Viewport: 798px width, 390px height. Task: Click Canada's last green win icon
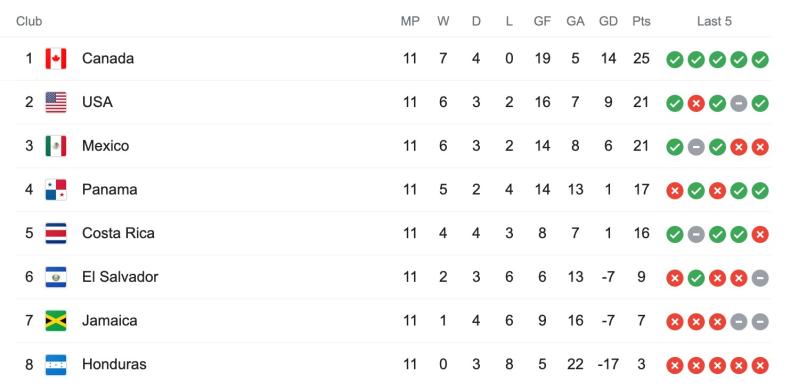click(x=760, y=60)
